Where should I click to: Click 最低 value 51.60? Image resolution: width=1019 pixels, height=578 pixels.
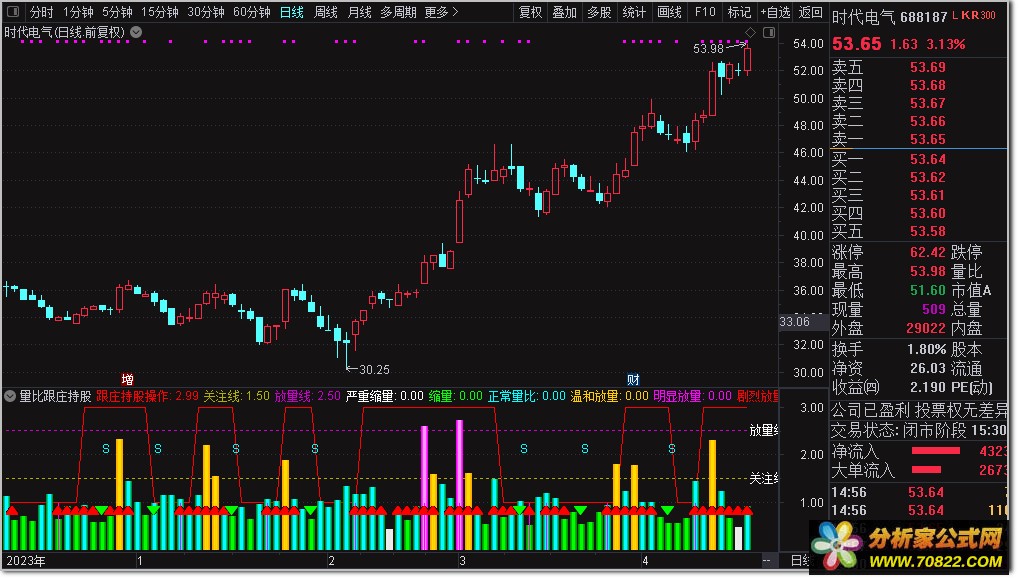click(927, 290)
